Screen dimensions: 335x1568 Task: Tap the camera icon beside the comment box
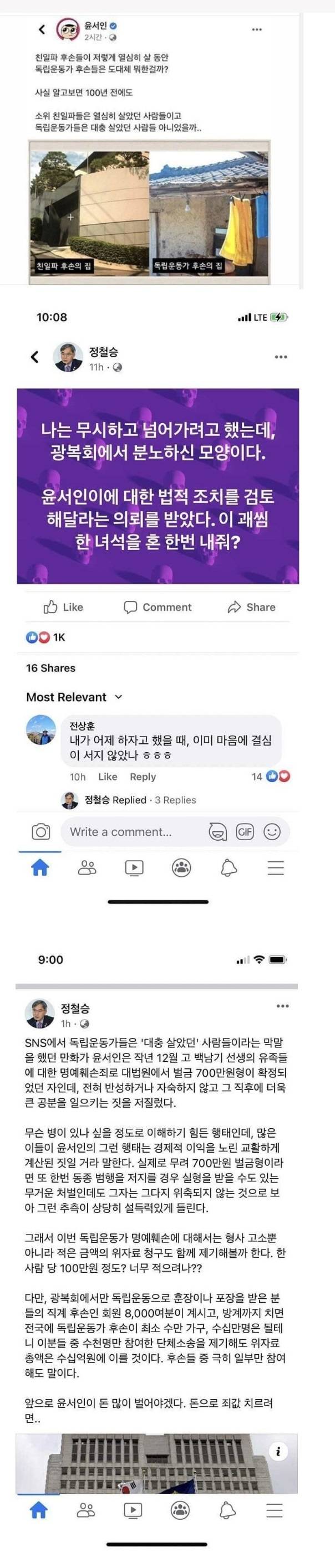(41, 831)
